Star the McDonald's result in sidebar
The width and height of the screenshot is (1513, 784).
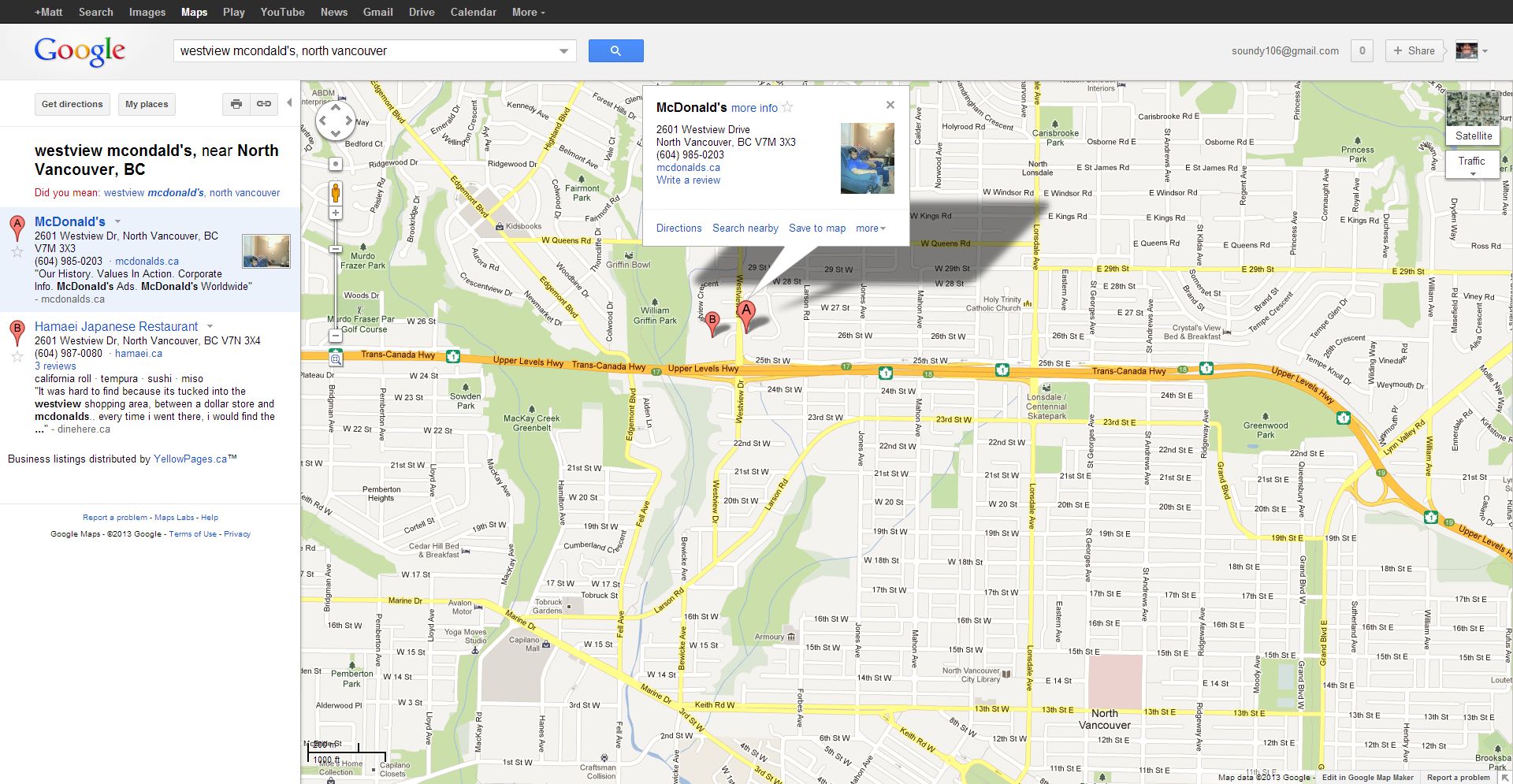click(17, 252)
